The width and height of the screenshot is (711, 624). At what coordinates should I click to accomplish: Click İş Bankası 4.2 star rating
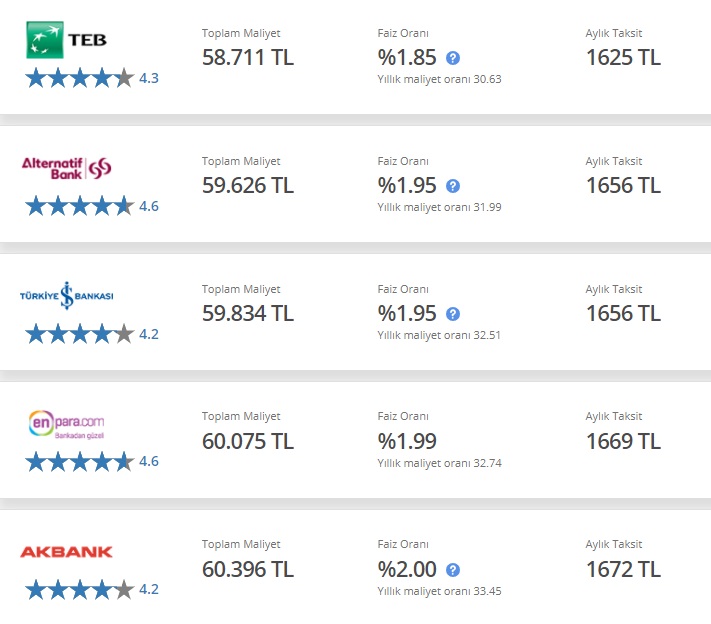pos(92,334)
